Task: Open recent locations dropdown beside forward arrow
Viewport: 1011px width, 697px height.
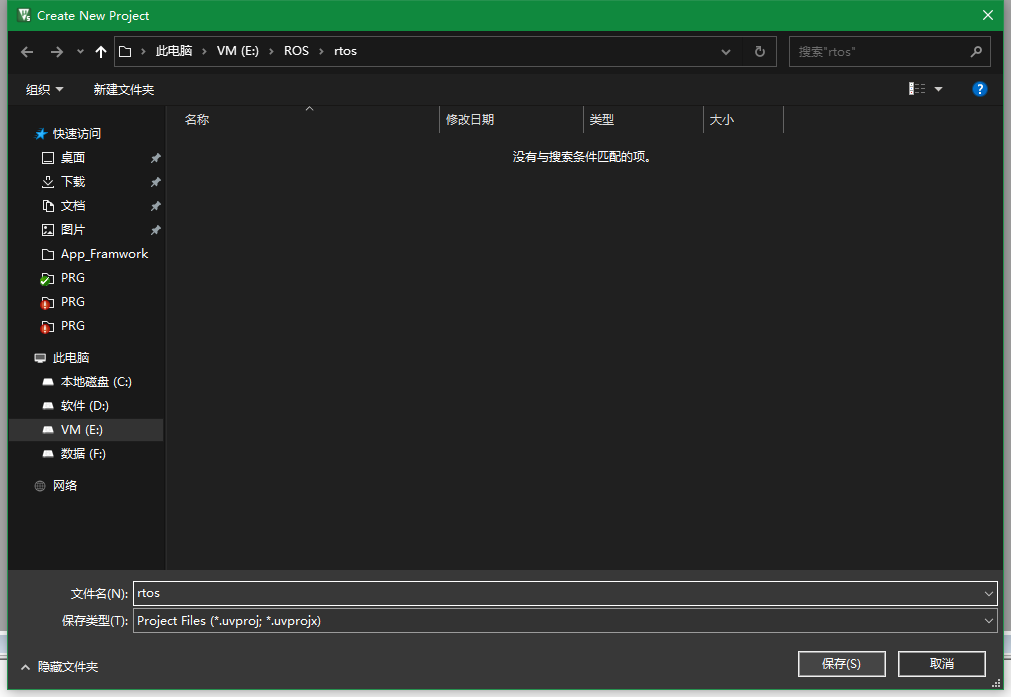Action: pos(80,52)
